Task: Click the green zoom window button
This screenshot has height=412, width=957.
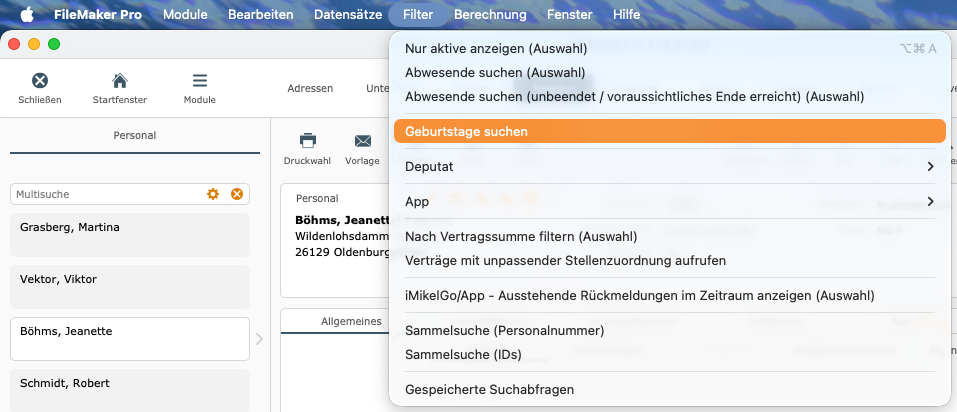Action: coord(54,44)
